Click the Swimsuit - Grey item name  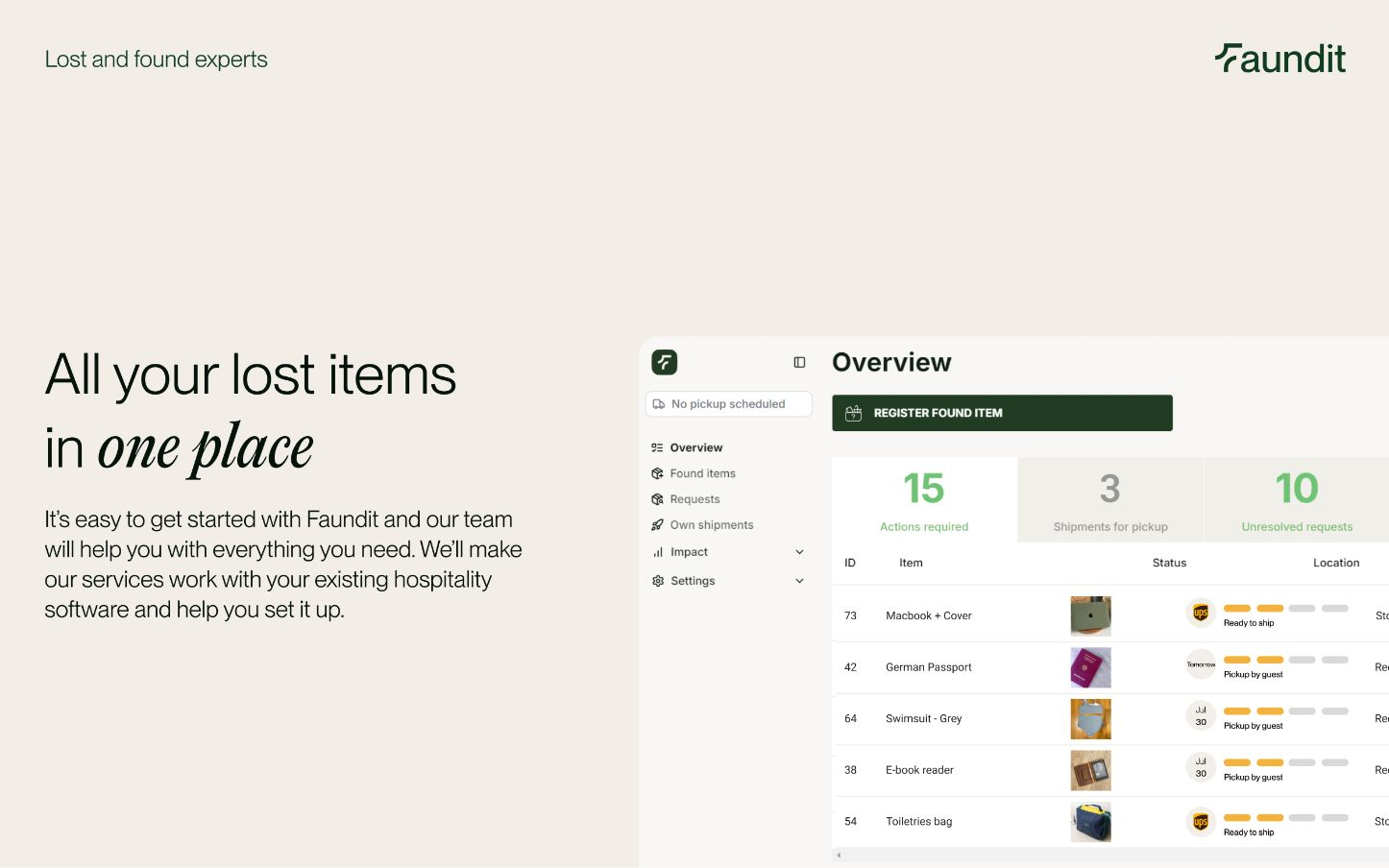pyautogui.click(x=924, y=719)
